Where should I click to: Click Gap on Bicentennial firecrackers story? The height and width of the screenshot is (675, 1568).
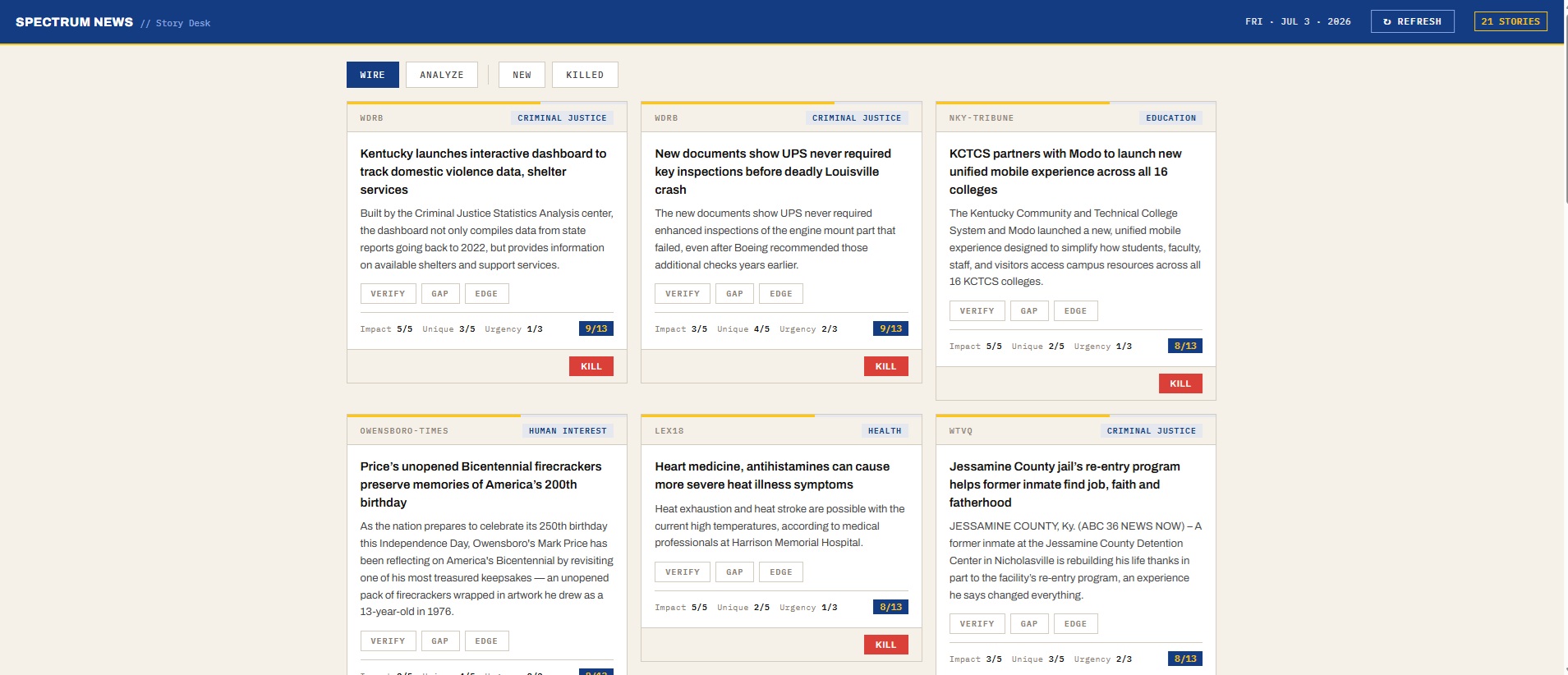click(440, 641)
